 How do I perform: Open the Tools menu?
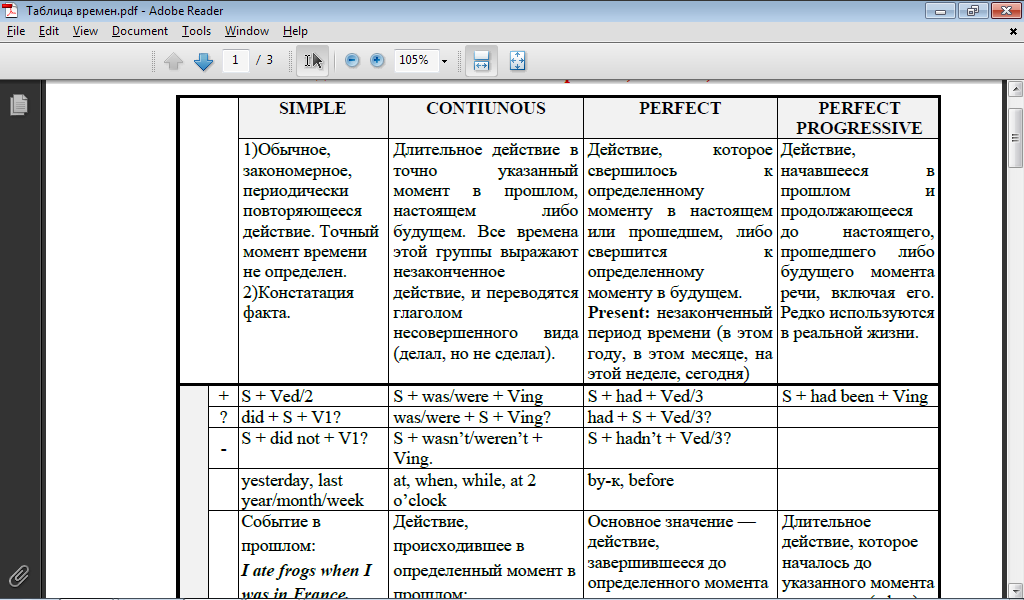(x=196, y=31)
